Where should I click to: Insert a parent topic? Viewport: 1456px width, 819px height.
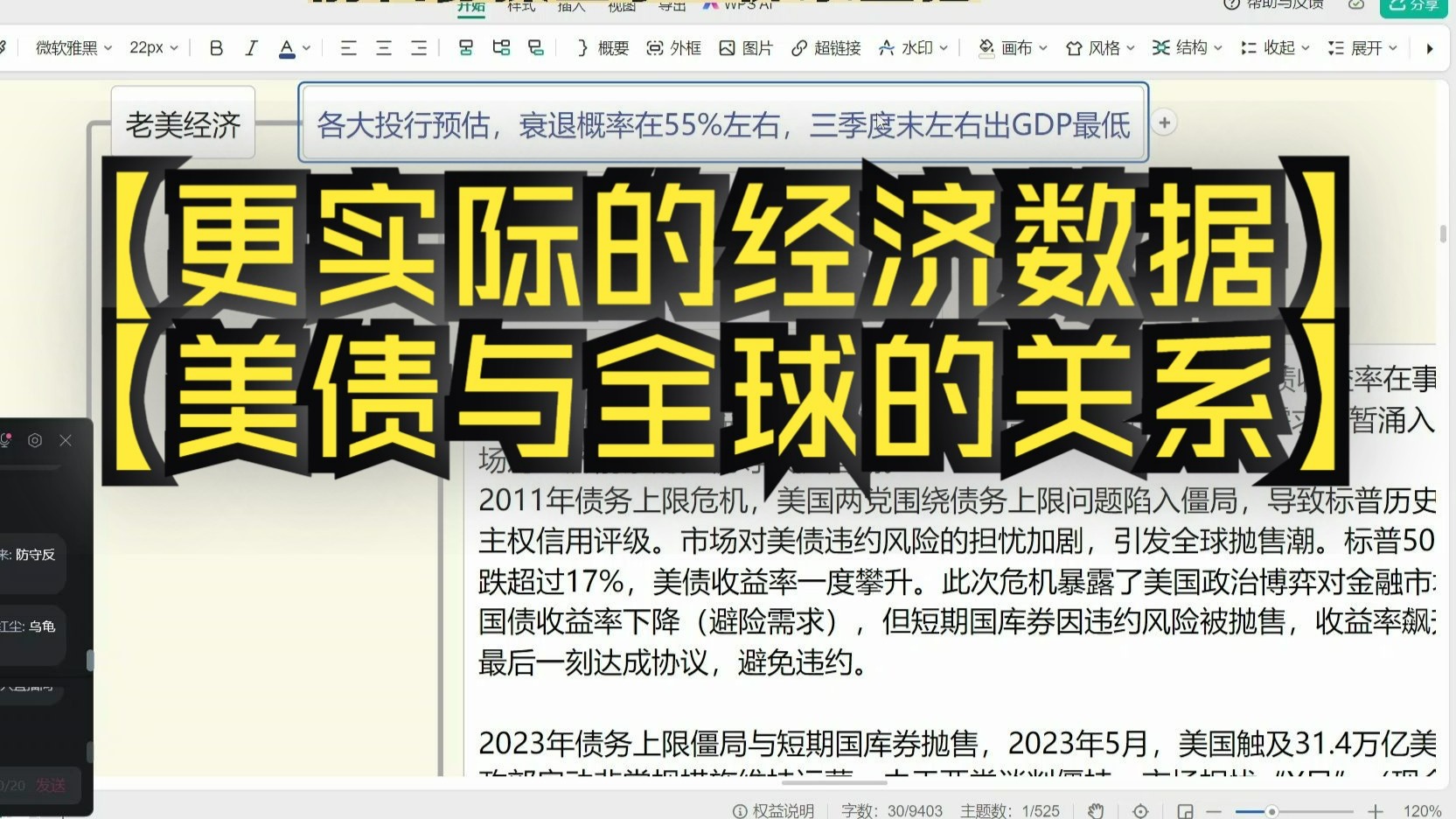click(536, 48)
